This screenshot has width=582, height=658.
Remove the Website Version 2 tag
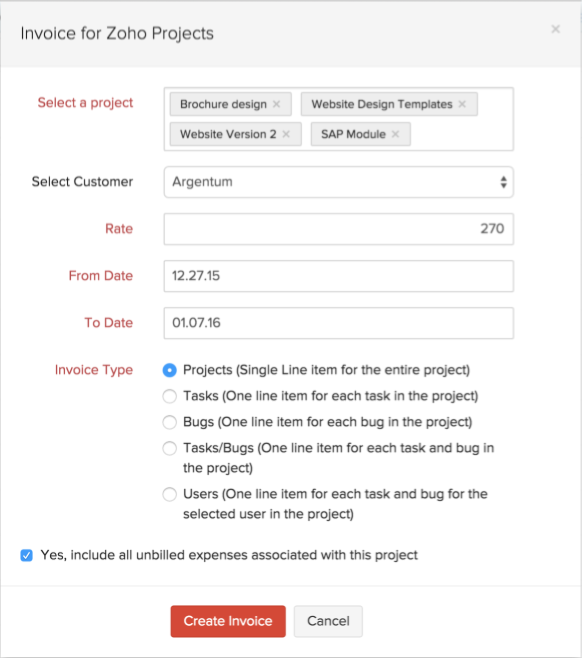pyautogui.click(x=286, y=134)
